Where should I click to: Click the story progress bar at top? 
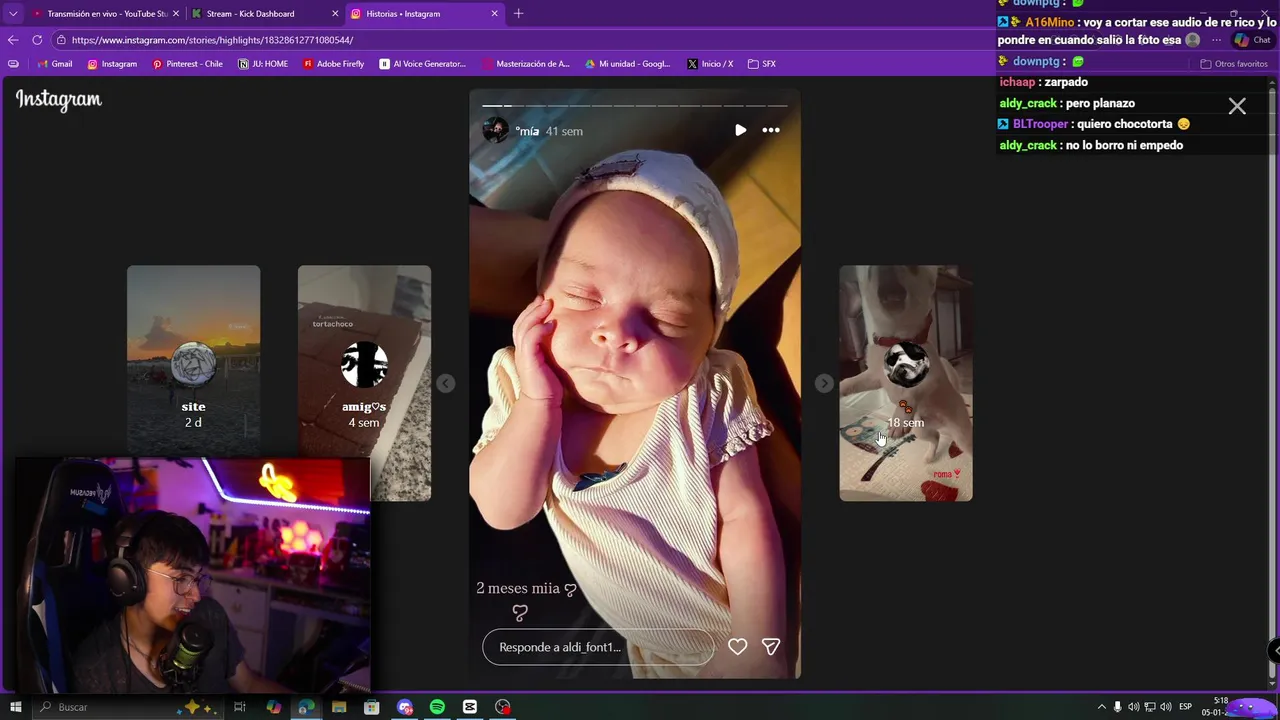pos(634,105)
